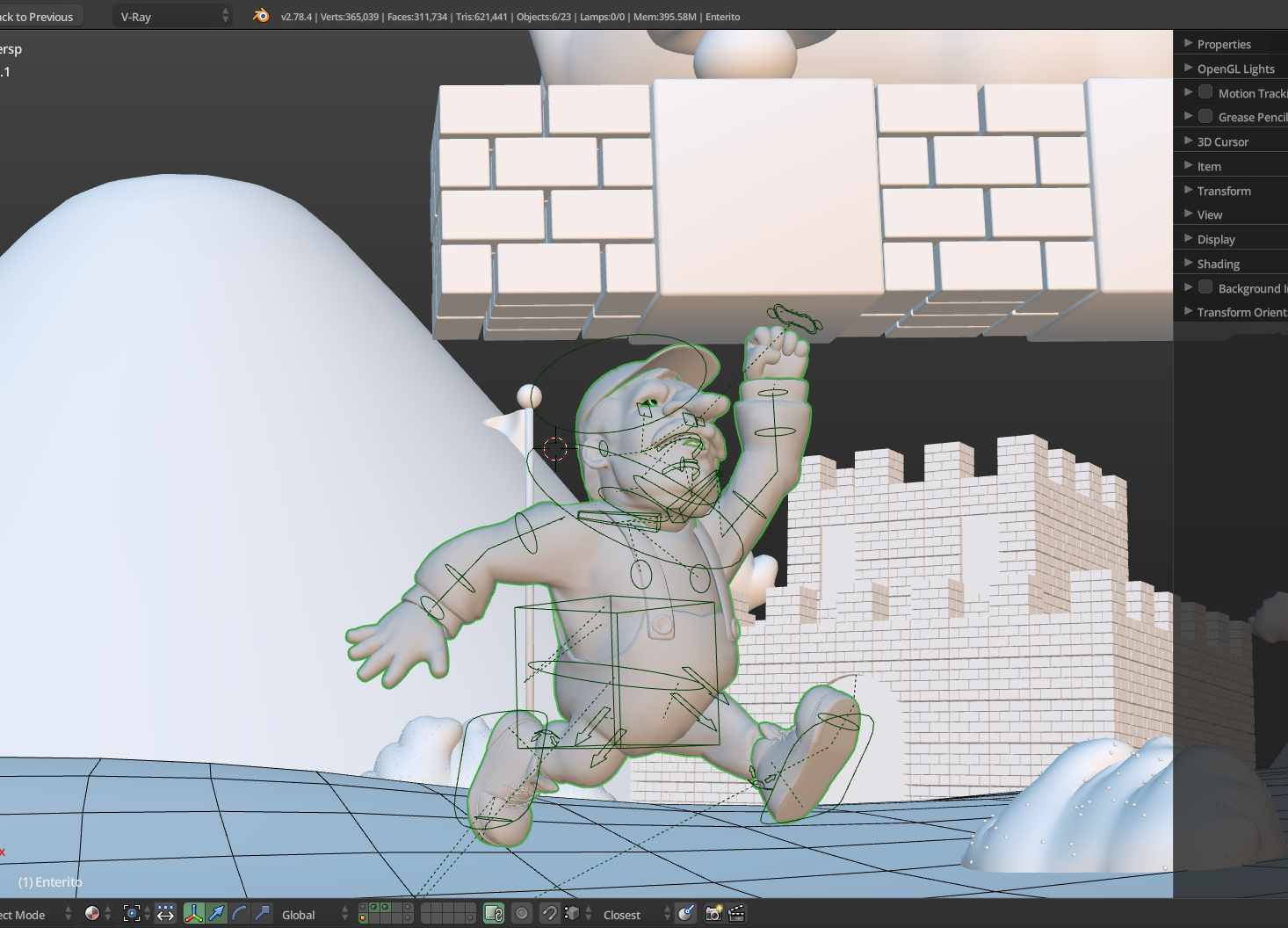This screenshot has width=1288, height=928.
Task: Open the Object Mode selector
Action: [x=35, y=914]
